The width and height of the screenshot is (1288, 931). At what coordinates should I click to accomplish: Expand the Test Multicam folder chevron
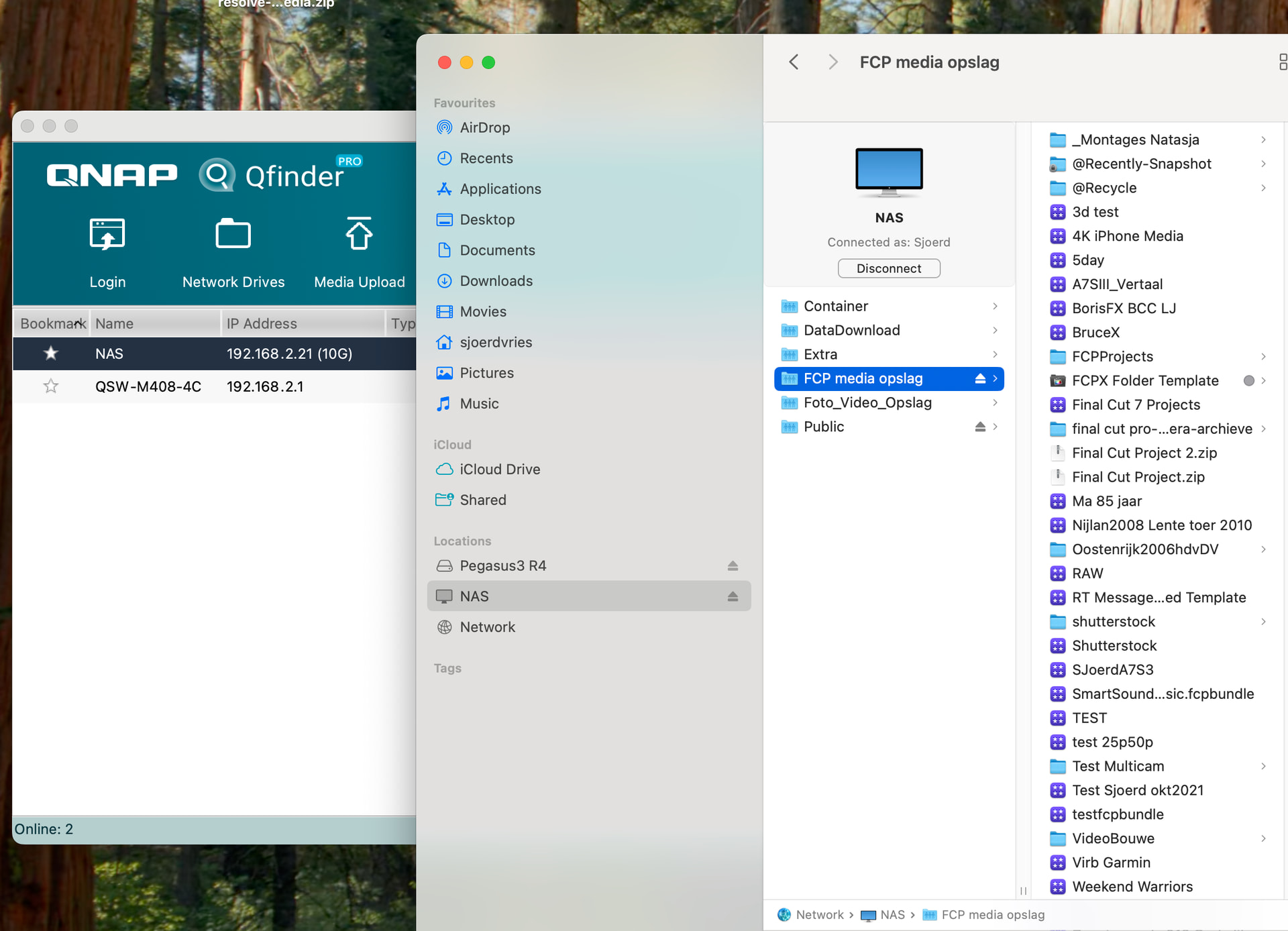pyautogui.click(x=1263, y=766)
